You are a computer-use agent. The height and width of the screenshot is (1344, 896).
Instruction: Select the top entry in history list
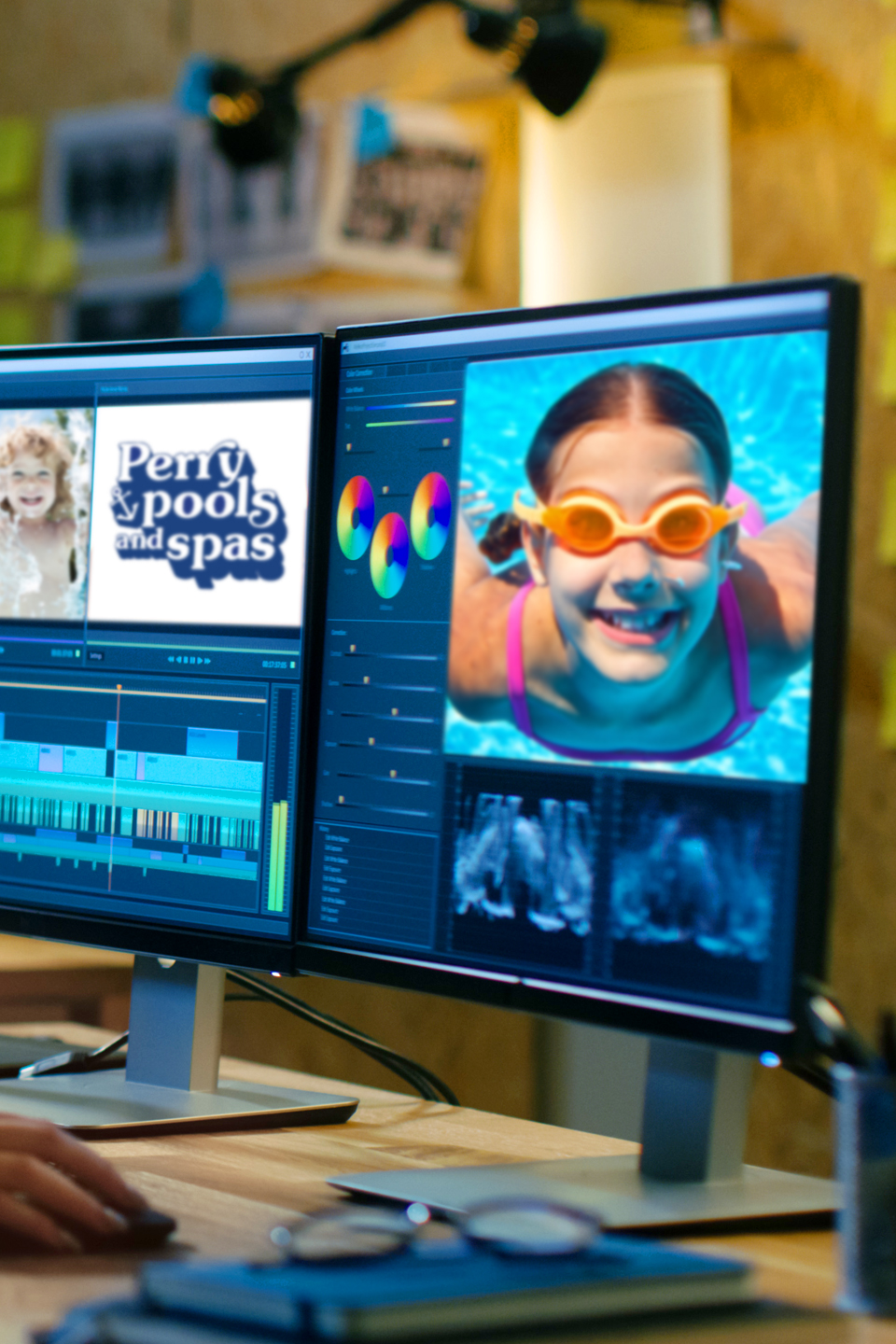336,840
